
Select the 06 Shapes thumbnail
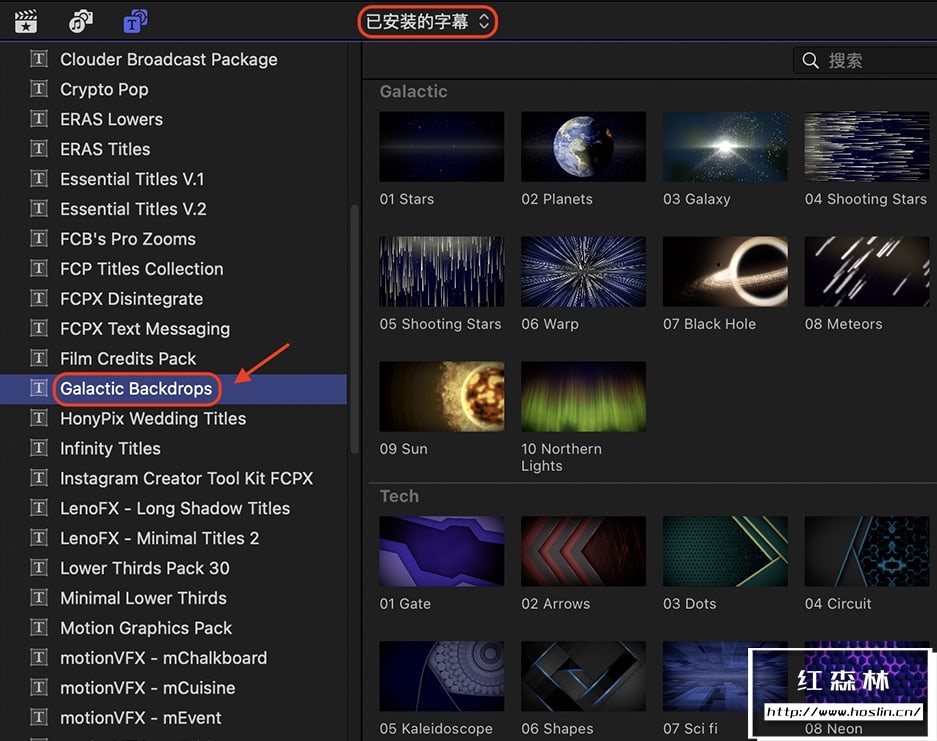(583, 676)
